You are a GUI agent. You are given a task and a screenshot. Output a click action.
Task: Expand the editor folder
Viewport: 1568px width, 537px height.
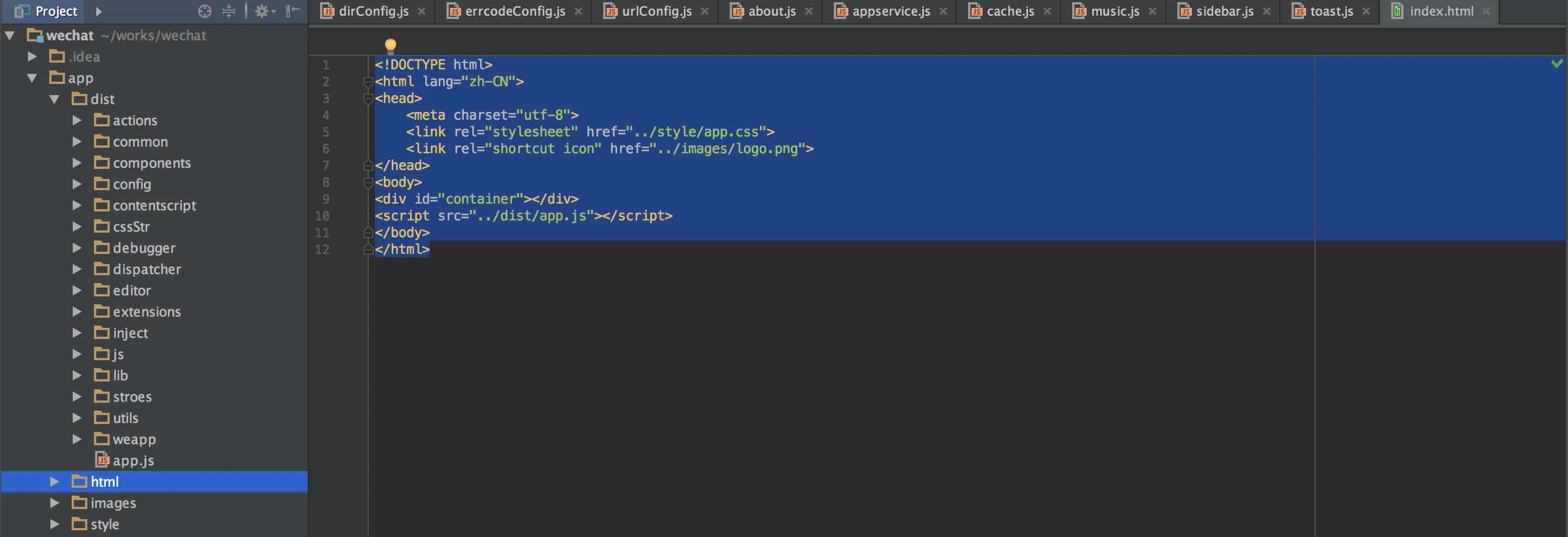coord(77,291)
